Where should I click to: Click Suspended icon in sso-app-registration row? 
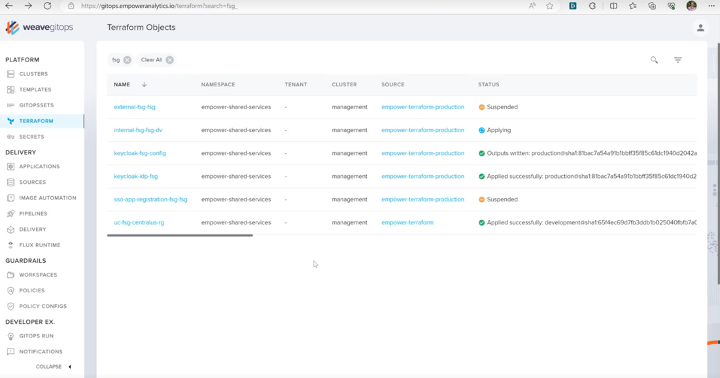pos(482,199)
